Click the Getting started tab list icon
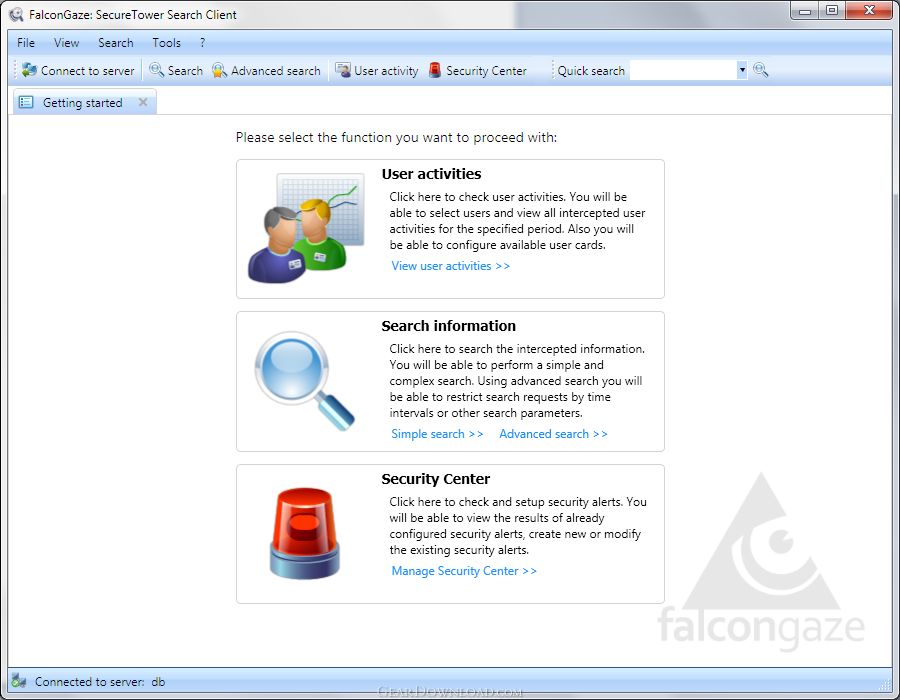 point(26,102)
